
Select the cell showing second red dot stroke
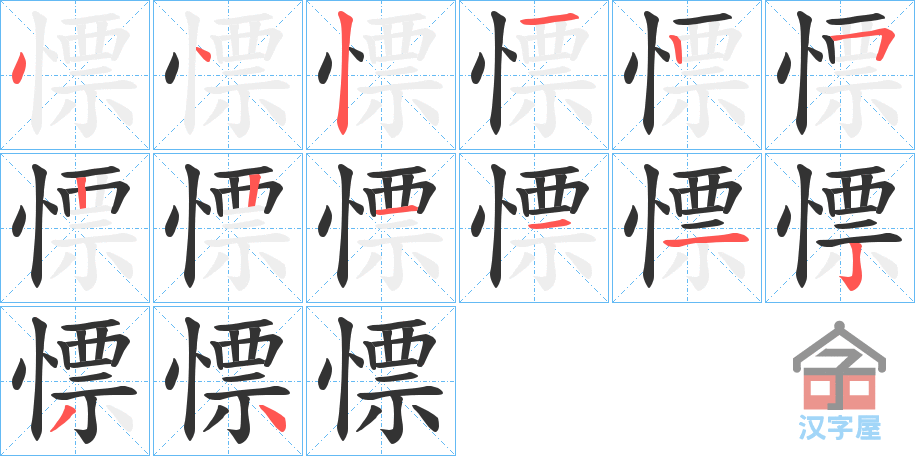[x=228, y=75]
